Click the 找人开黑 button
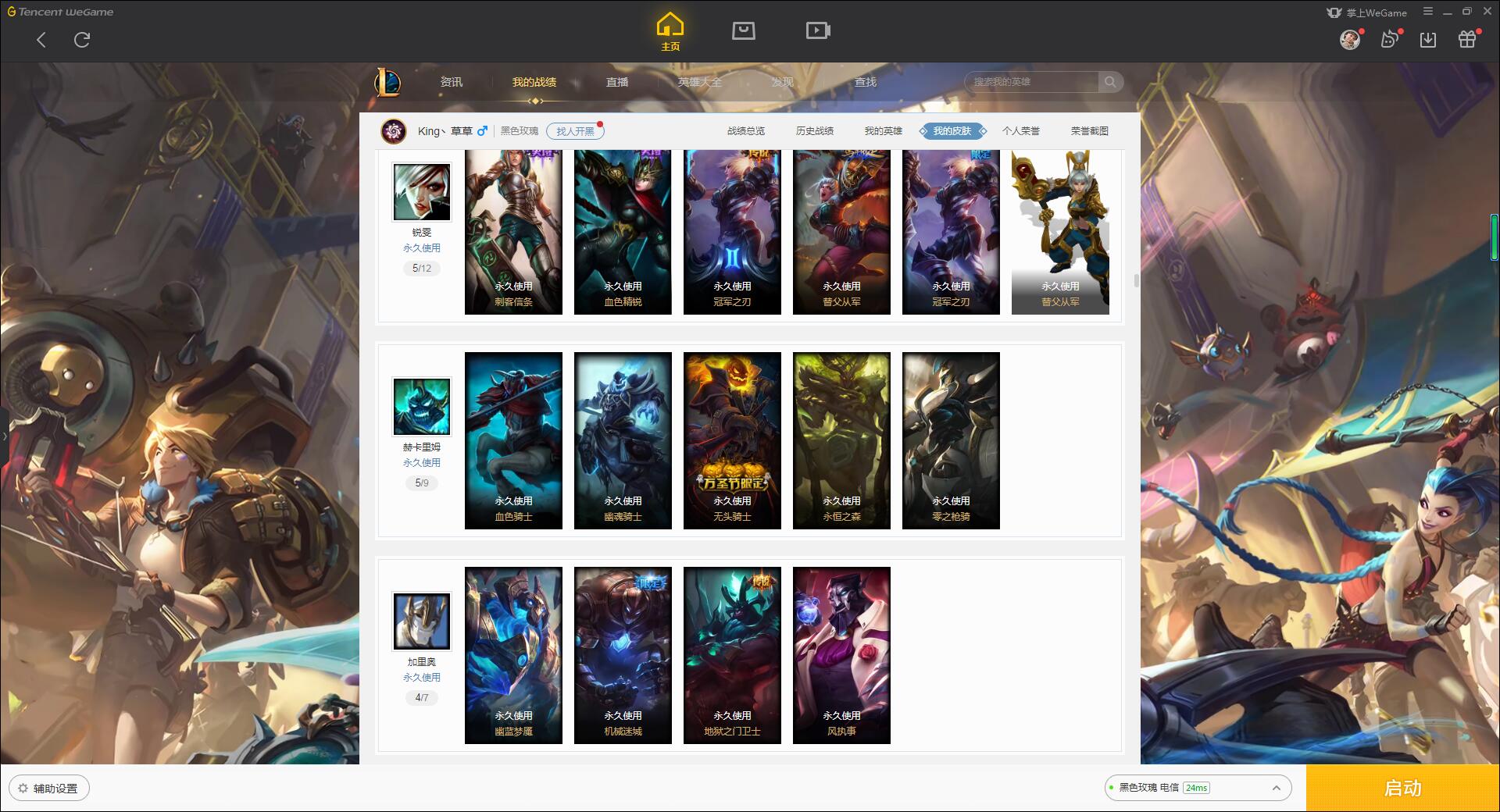1500x812 pixels. click(x=575, y=131)
